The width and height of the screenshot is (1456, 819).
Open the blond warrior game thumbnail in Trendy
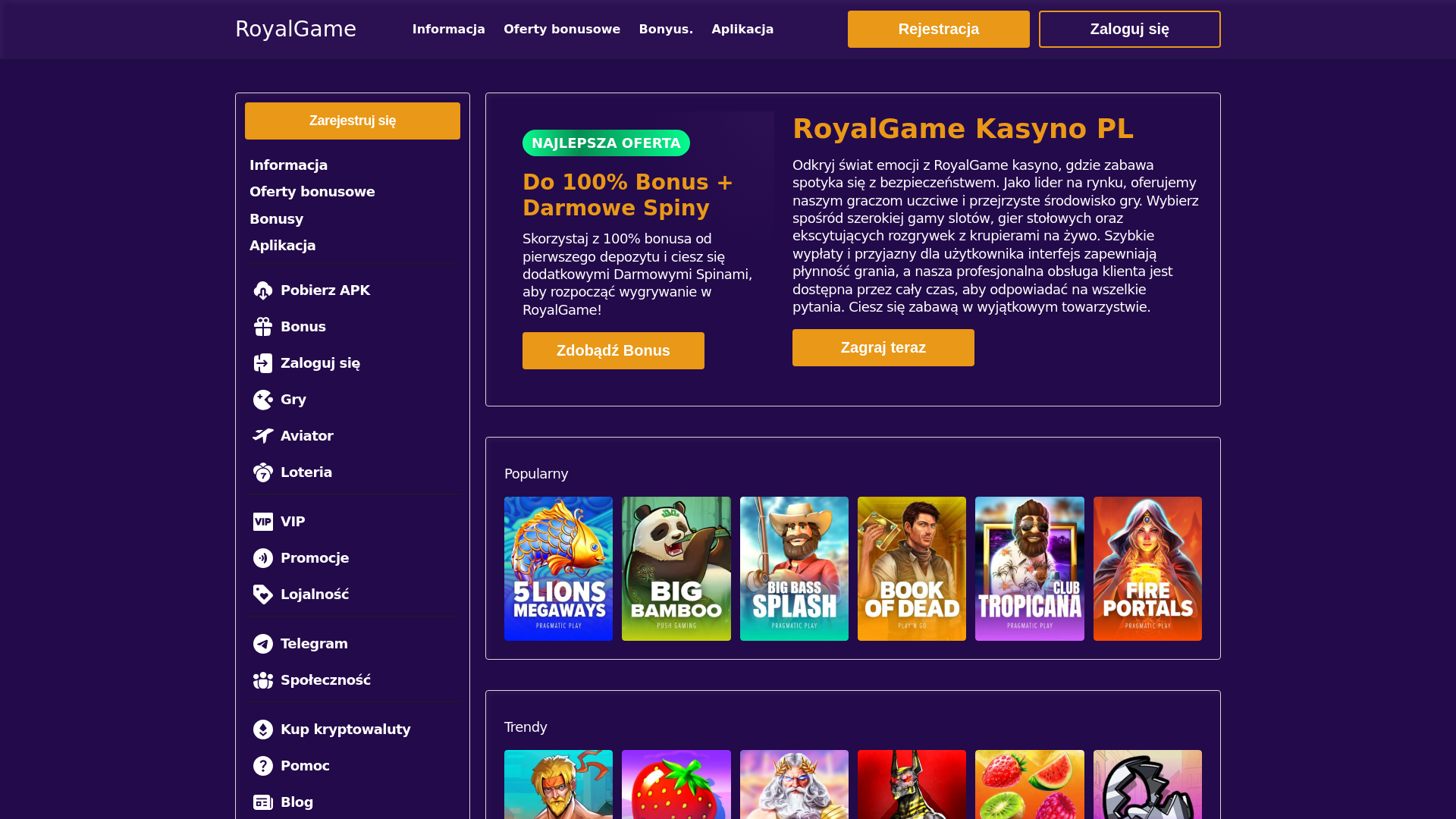coord(559,785)
